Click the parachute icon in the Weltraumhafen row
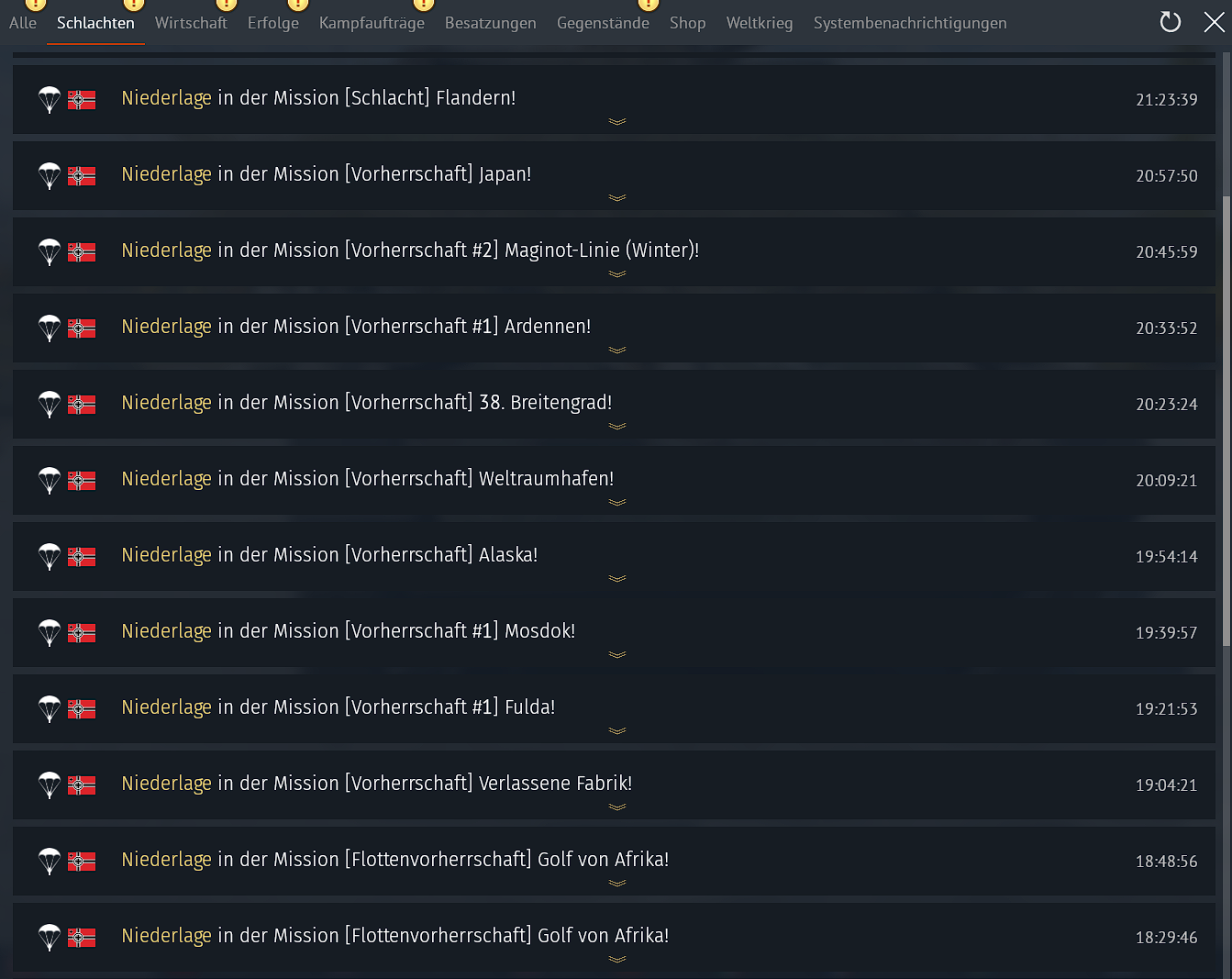The height and width of the screenshot is (979, 1232). [x=50, y=480]
